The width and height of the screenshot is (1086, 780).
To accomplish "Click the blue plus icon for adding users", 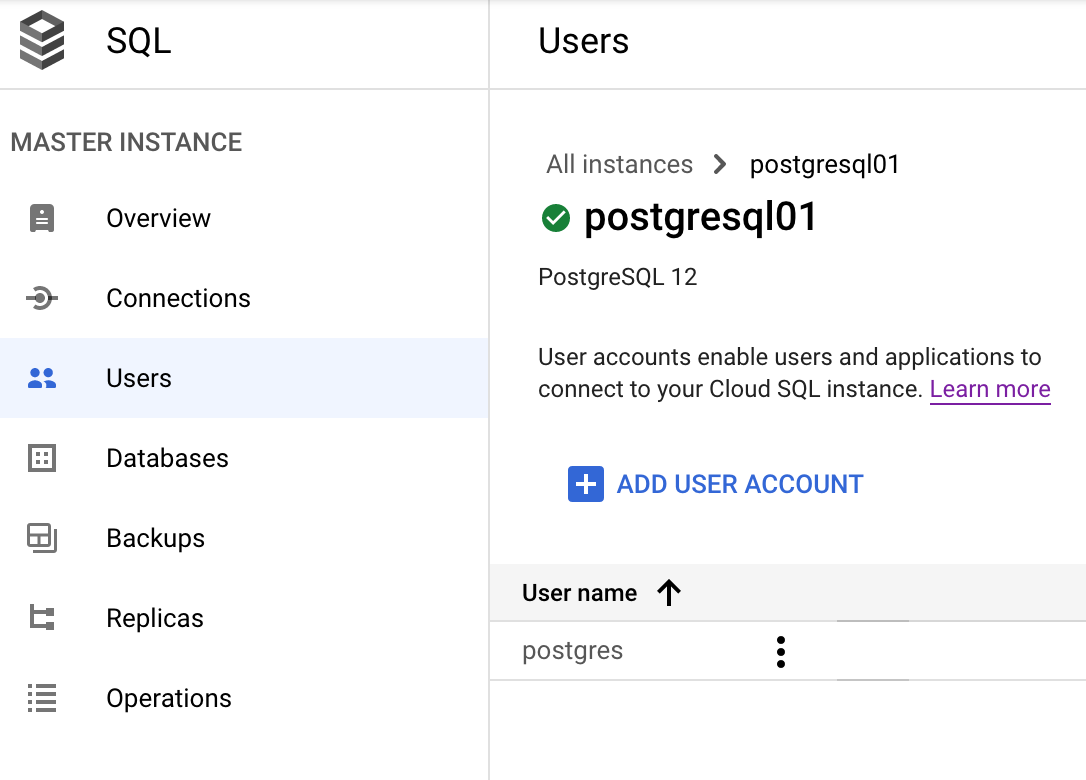I will (x=585, y=484).
